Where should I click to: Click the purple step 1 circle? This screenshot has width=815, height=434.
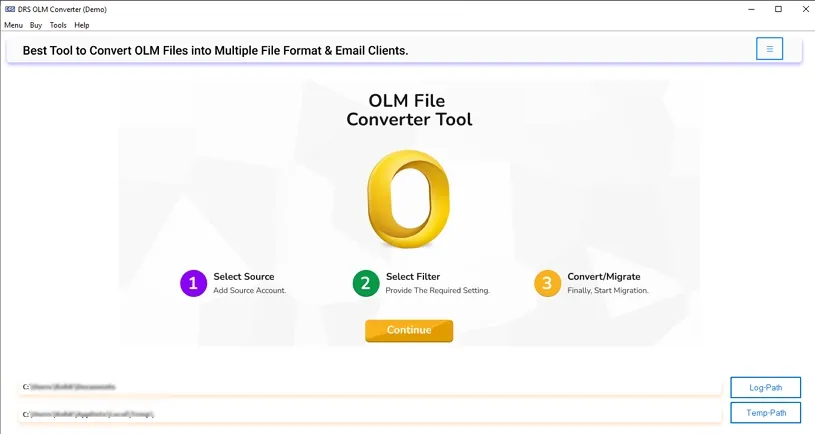coord(193,283)
